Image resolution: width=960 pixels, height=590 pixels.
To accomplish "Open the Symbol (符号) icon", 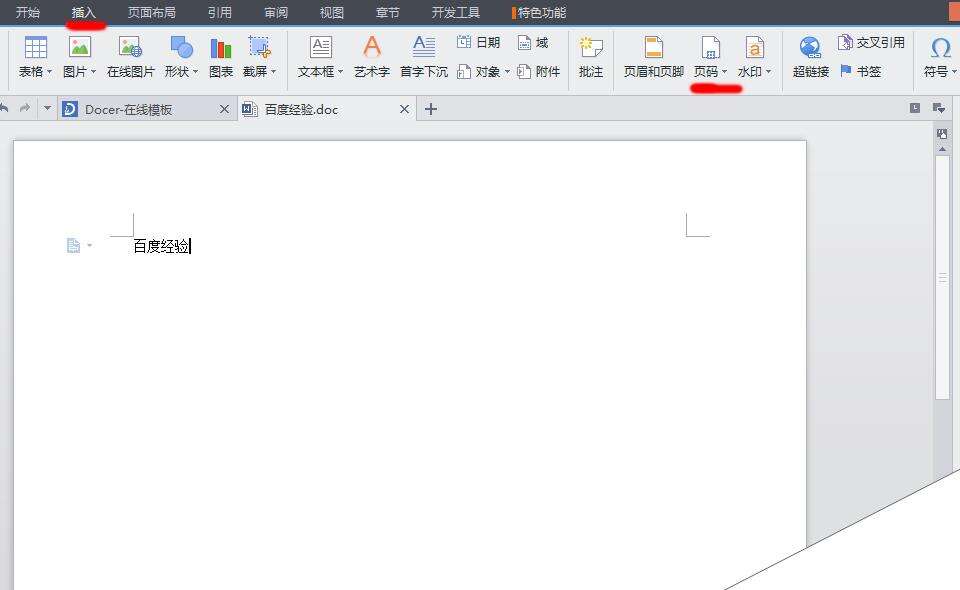I will pos(940,48).
